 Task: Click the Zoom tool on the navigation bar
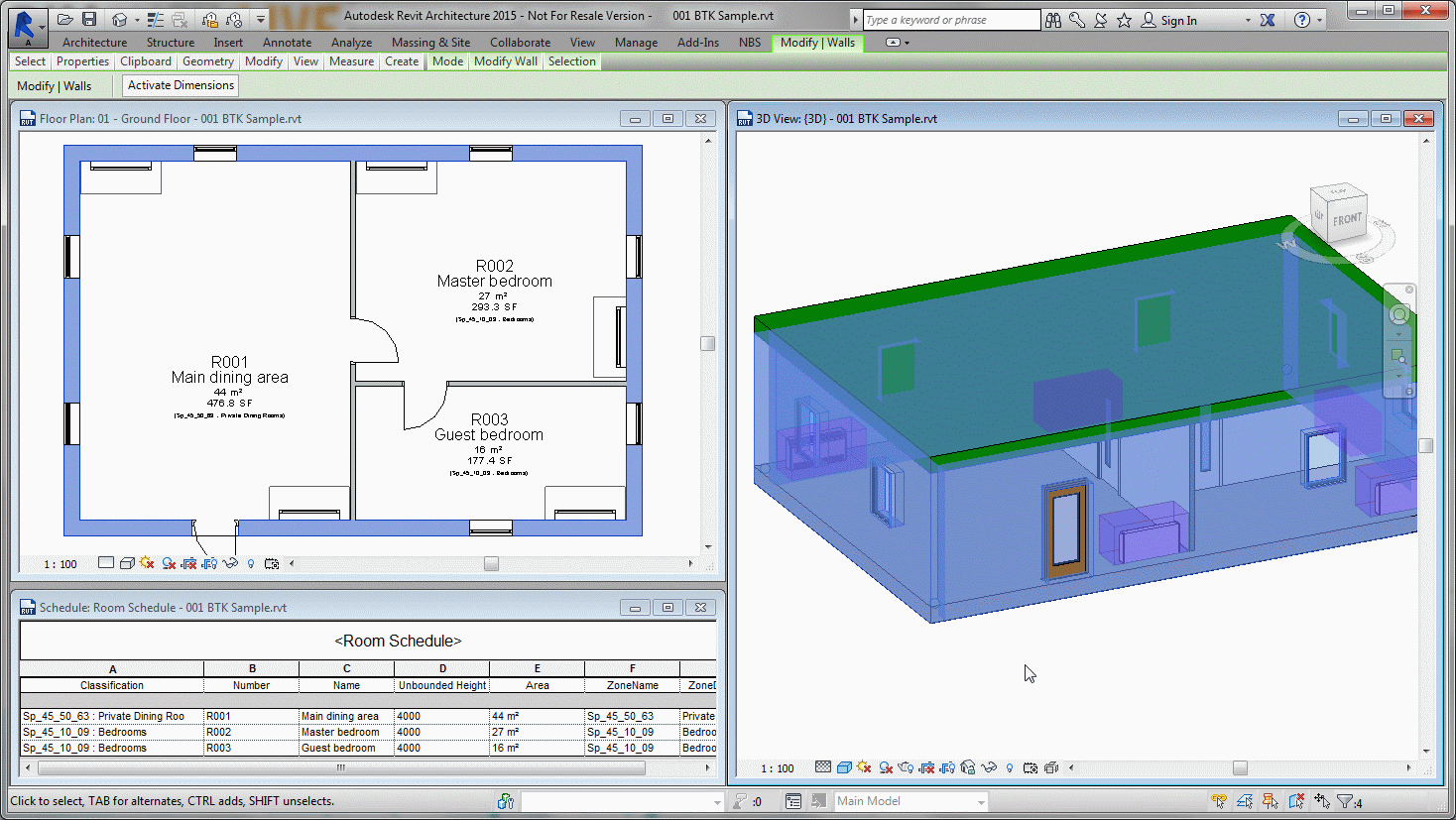1399,355
